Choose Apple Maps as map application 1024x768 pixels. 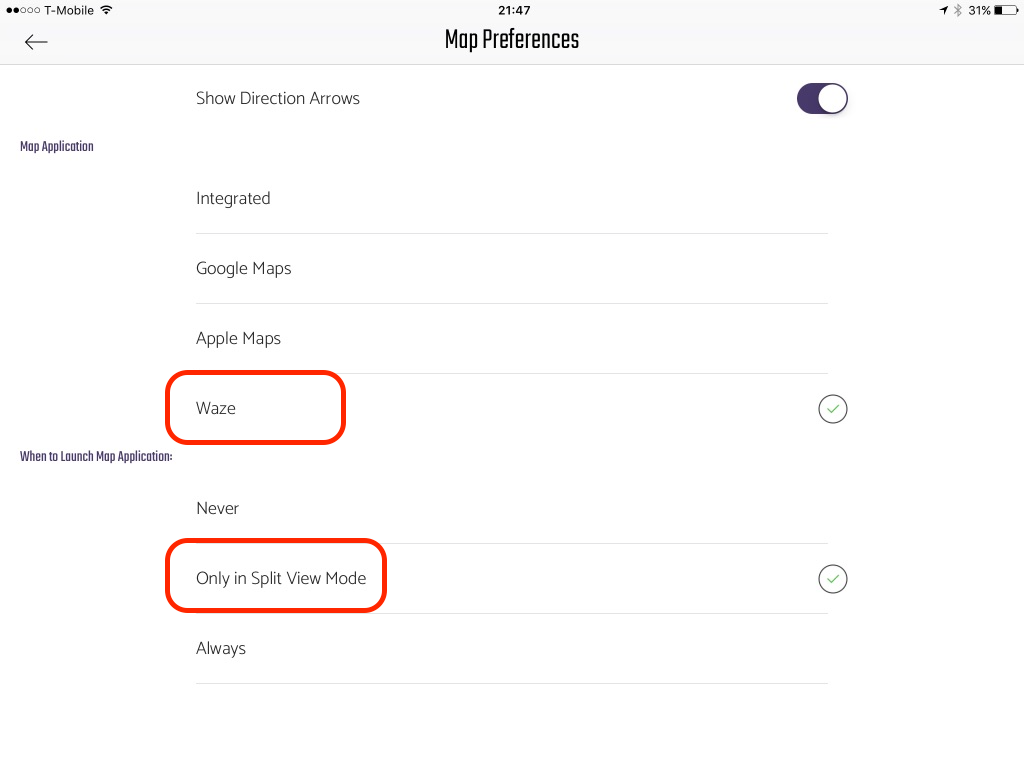click(511, 338)
